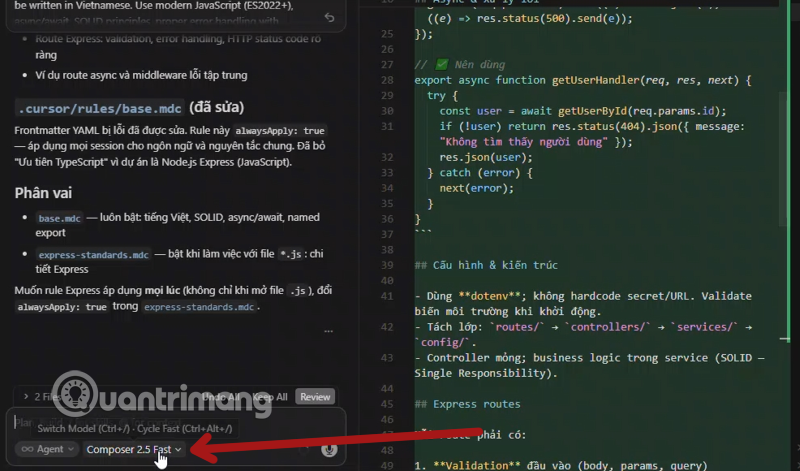Open the Agent mode dropdown

click(x=48, y=449)
